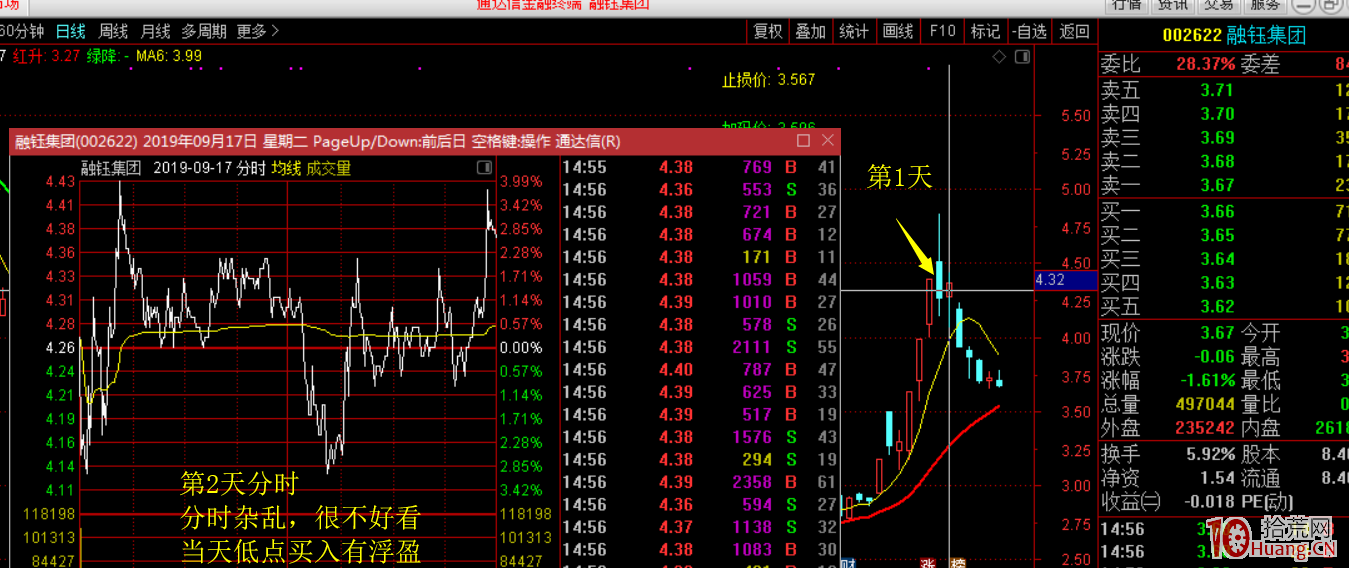The height and width of the screenshot is (568, 1349).
Task: Select the 买三 3.64 order row
Action: (1224, 259)
